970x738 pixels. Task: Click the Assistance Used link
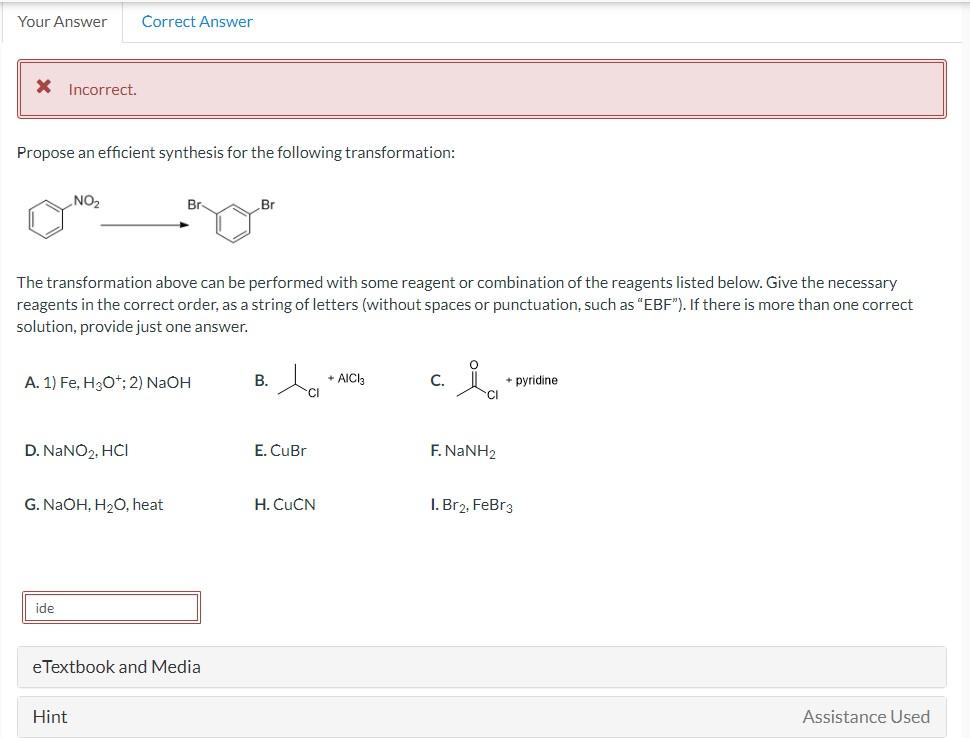pos(866,716)
